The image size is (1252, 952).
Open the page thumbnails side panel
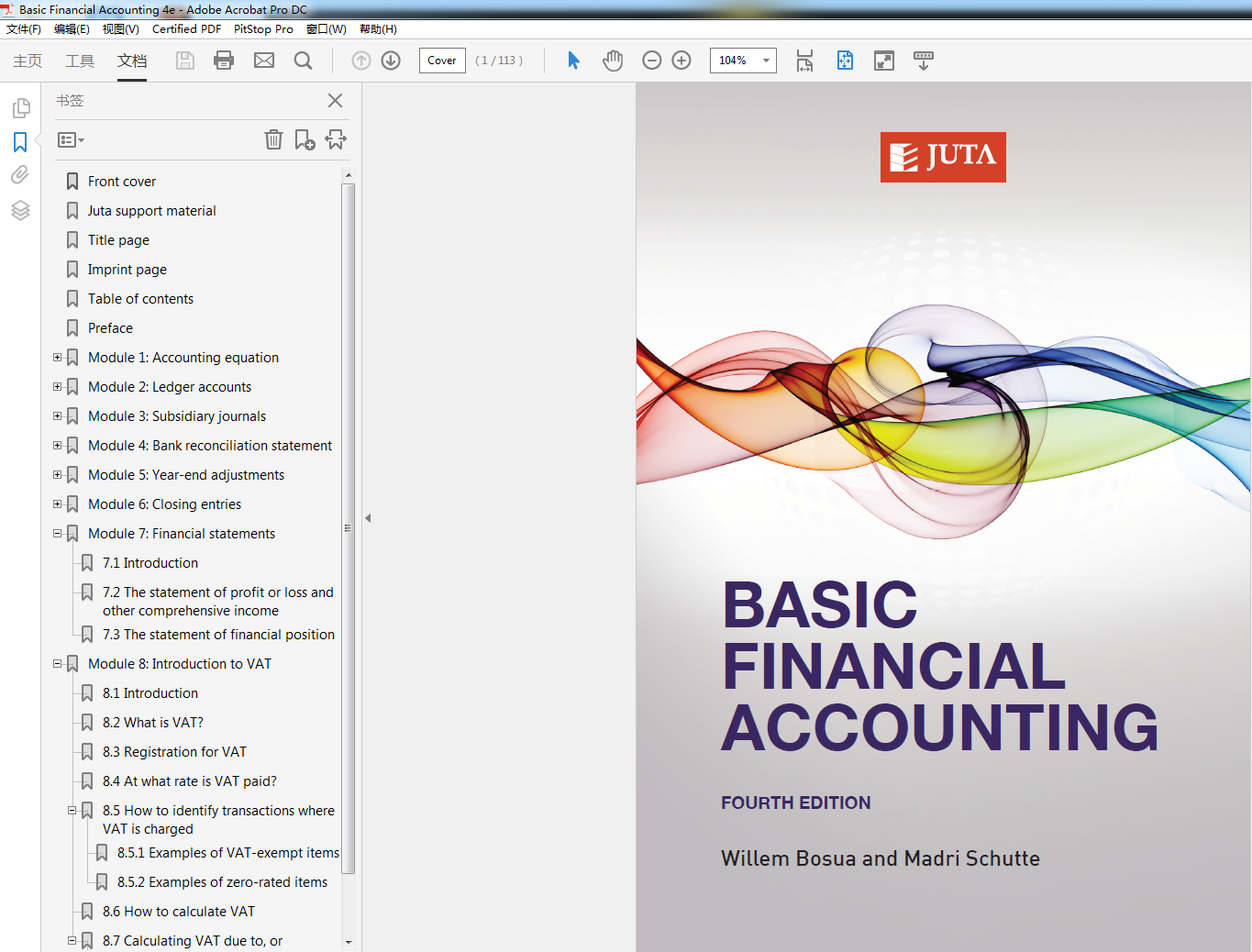point(20,108)
